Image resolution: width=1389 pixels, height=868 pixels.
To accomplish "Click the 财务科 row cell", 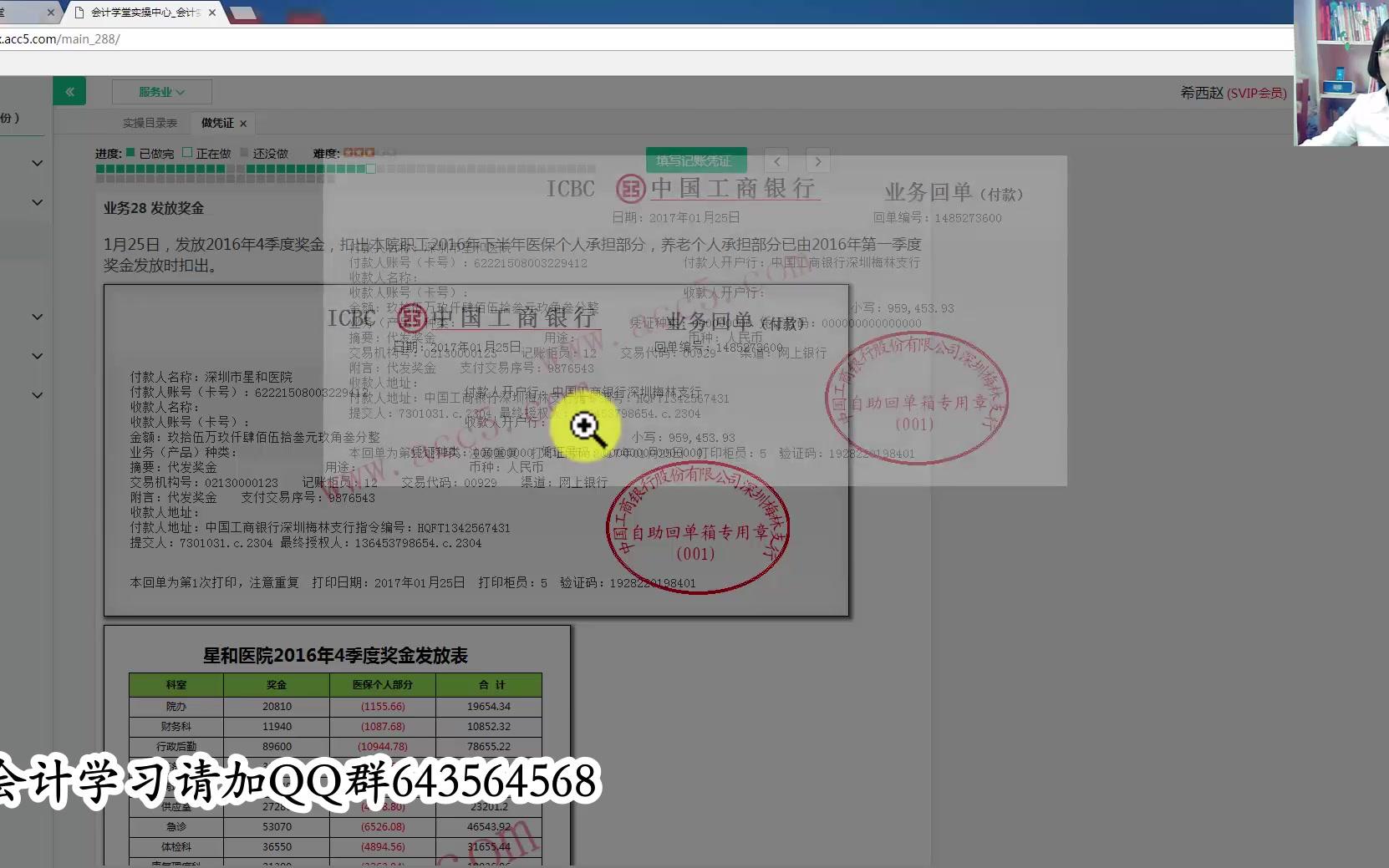I will [176, 727].
